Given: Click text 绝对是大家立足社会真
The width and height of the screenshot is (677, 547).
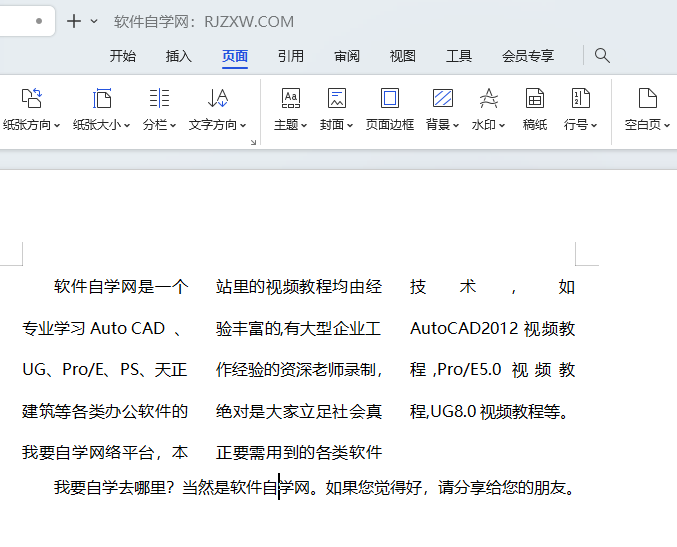Looking at the screenshot, I should click(x=299, y=411).
